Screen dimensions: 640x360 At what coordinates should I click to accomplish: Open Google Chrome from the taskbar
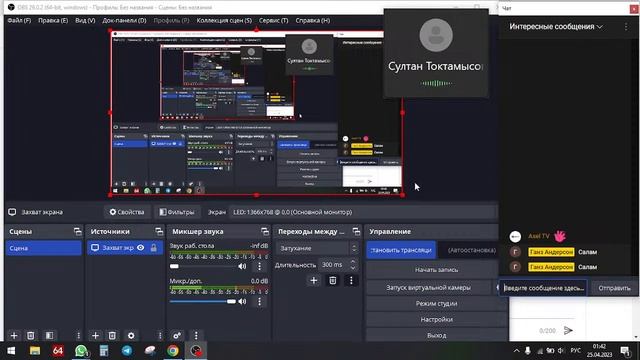point(173,351)
